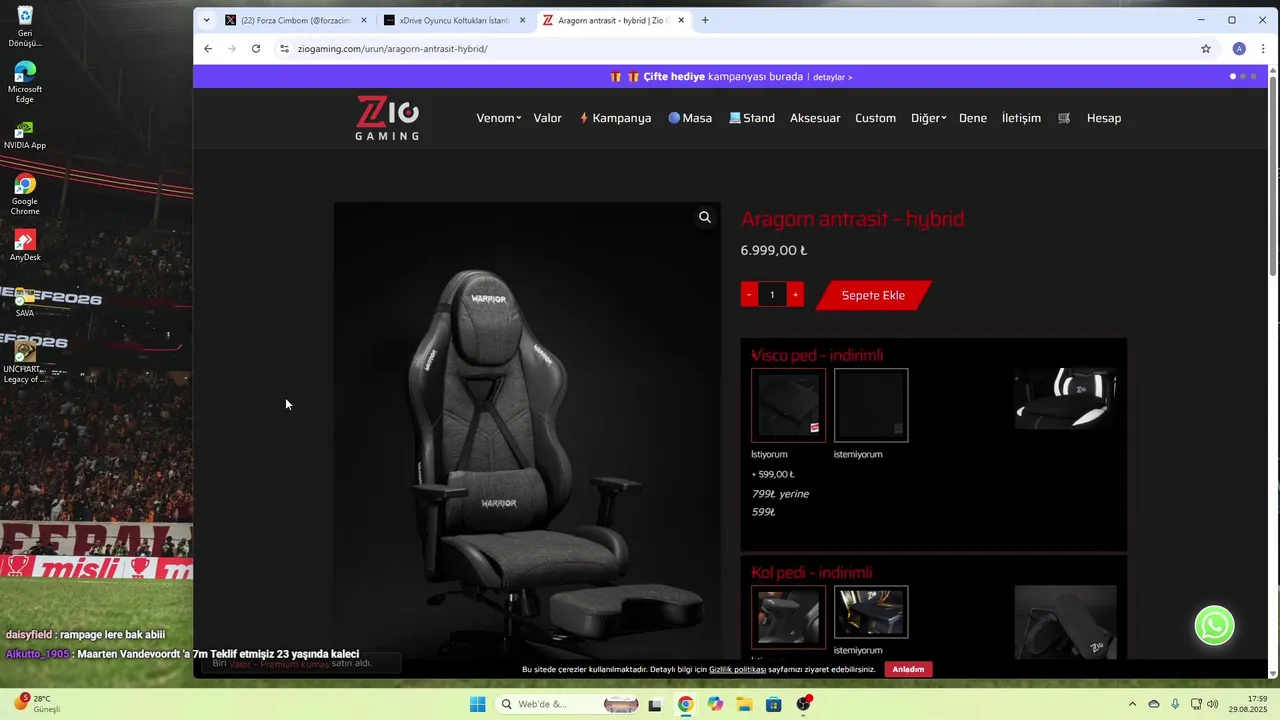The height and width of the screenshot is (720, 1280).
Task: Open Chrome profile avatar
Action: click(1239, 48)
